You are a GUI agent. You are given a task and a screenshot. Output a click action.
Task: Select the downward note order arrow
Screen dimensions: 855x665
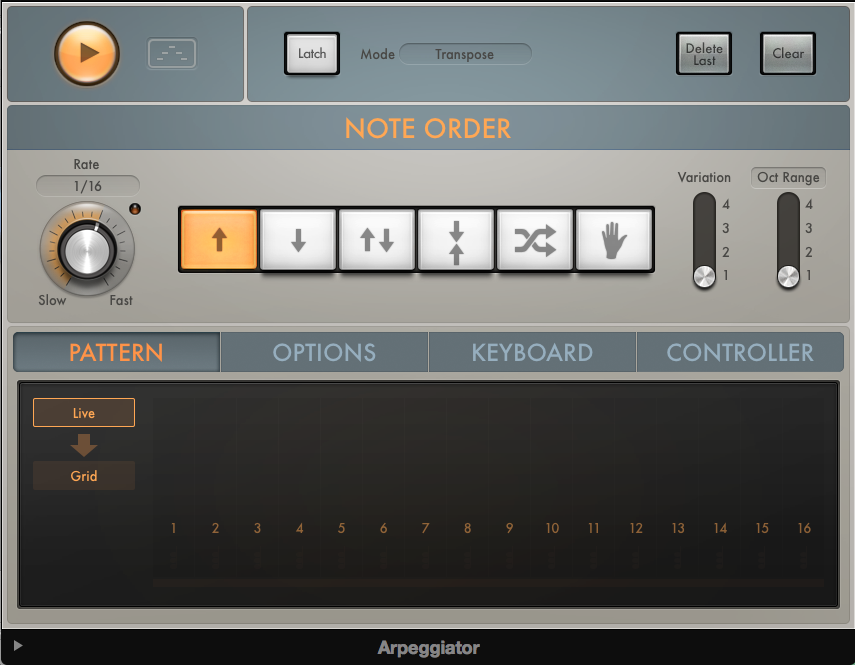(x=297, y=239)
